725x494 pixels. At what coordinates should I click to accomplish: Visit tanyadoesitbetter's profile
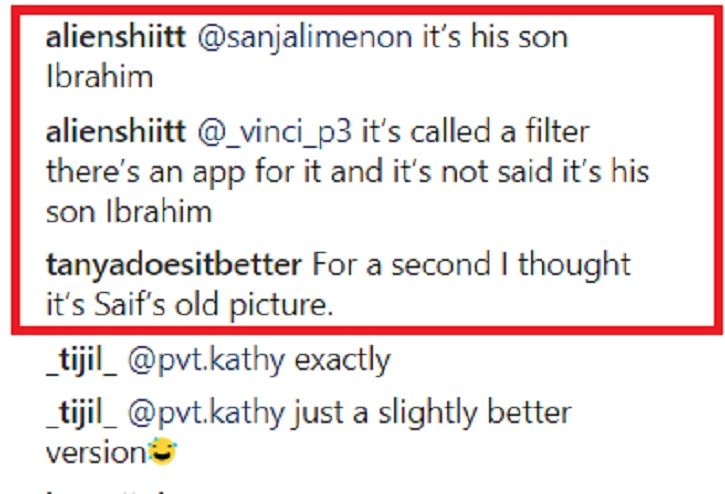(x=173, y=266)
